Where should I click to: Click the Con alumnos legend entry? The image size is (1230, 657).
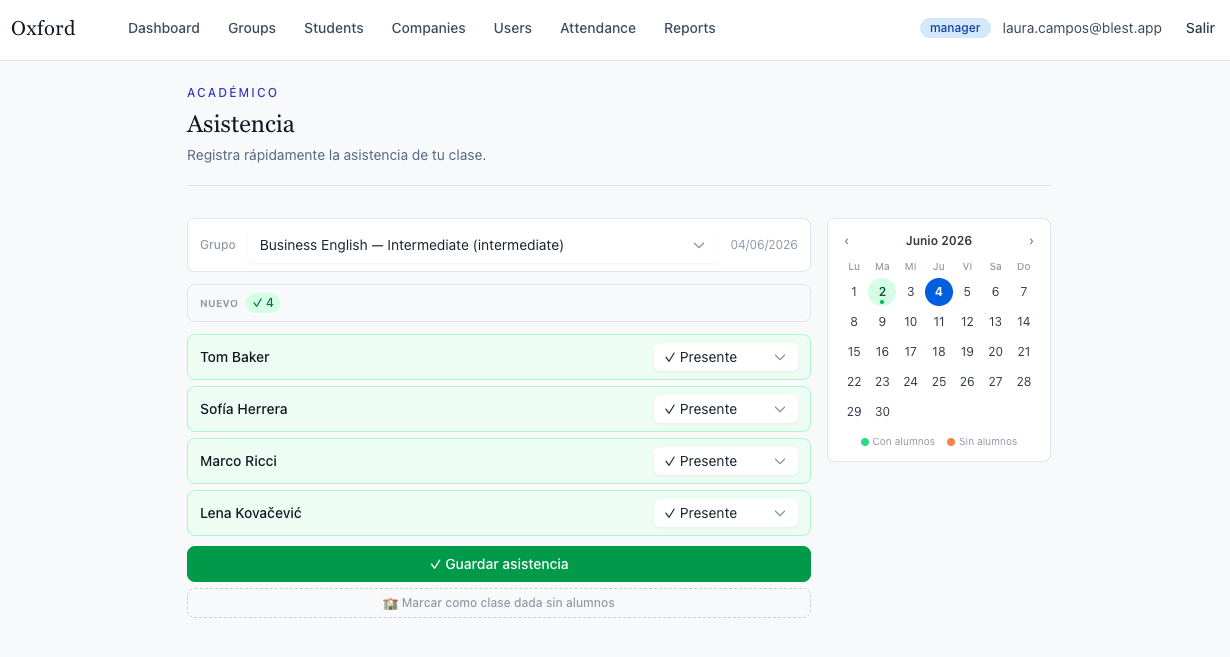coord(898,442)
